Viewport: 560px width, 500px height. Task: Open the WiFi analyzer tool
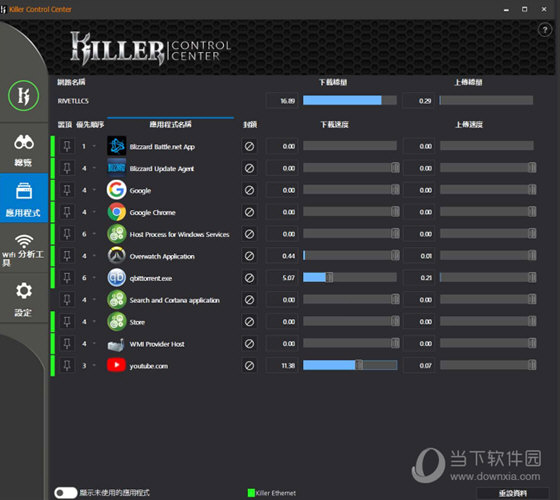[24, 249]
